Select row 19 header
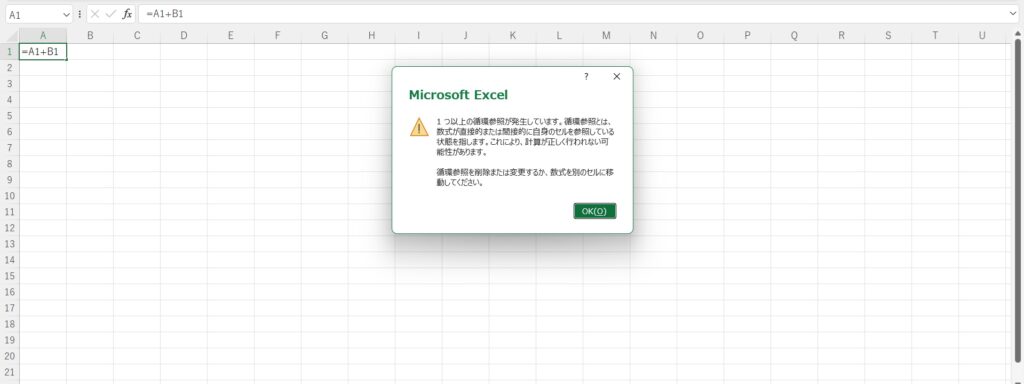Image resolution: width=1024 pixels, height=384 pixels. click(10, 340)
